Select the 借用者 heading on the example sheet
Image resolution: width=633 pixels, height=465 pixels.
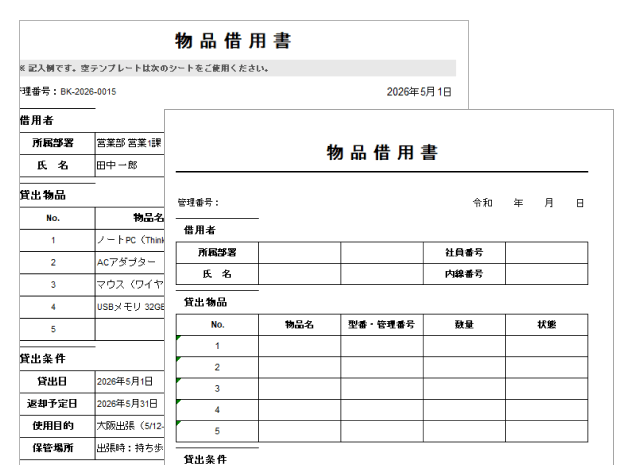(36, 120)
